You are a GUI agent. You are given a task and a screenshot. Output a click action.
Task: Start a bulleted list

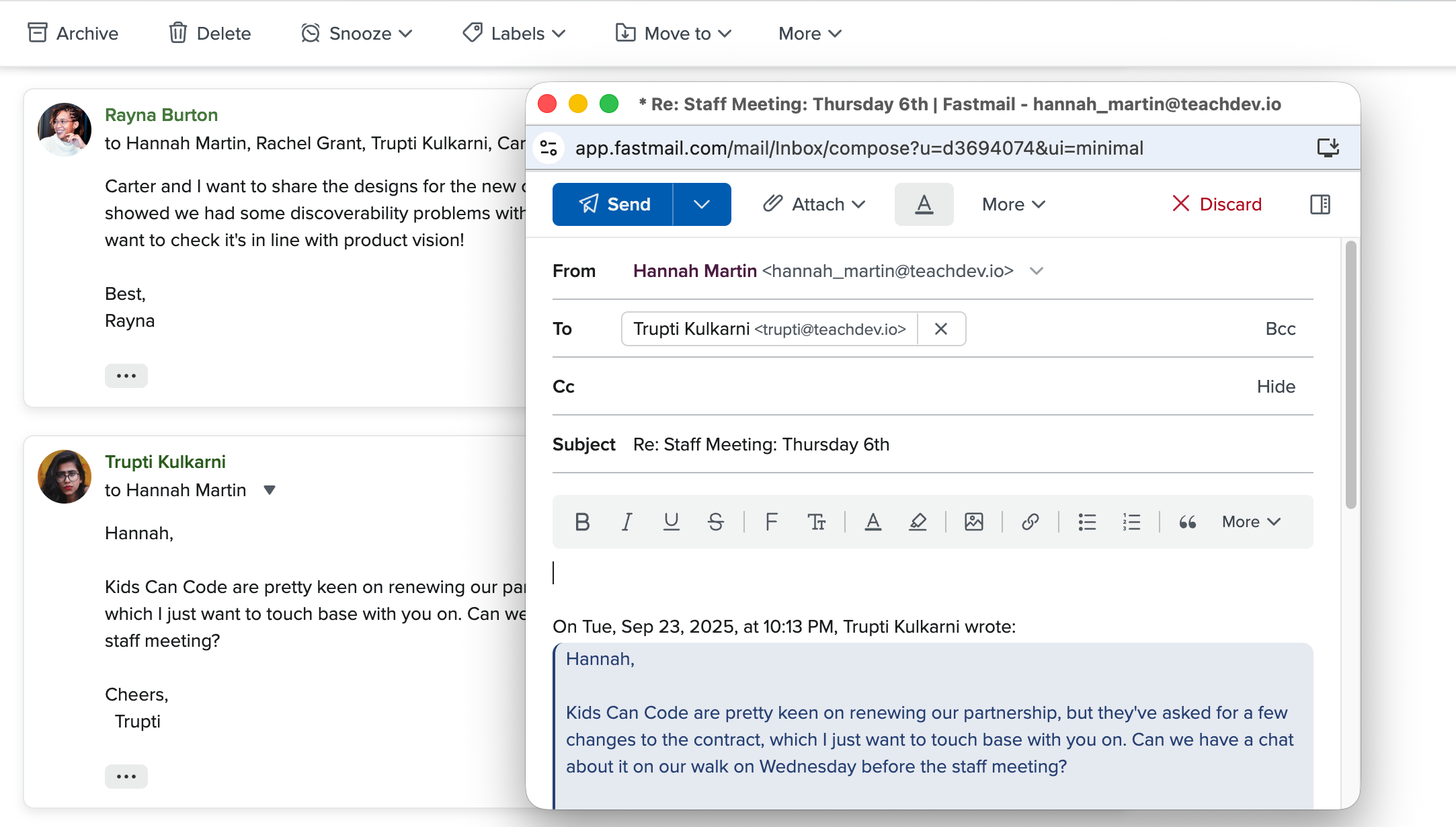(x=1087, y=522)
